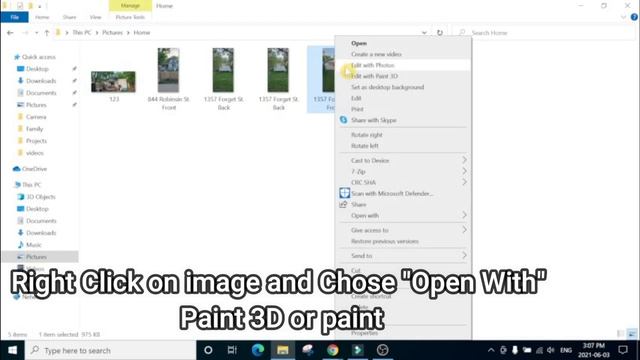Expand Cast to Device submenu

point(403,161)
